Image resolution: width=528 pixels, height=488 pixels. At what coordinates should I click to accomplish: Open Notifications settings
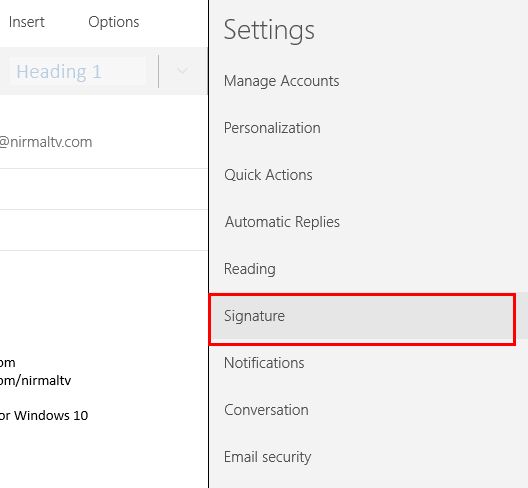point(264,363)
